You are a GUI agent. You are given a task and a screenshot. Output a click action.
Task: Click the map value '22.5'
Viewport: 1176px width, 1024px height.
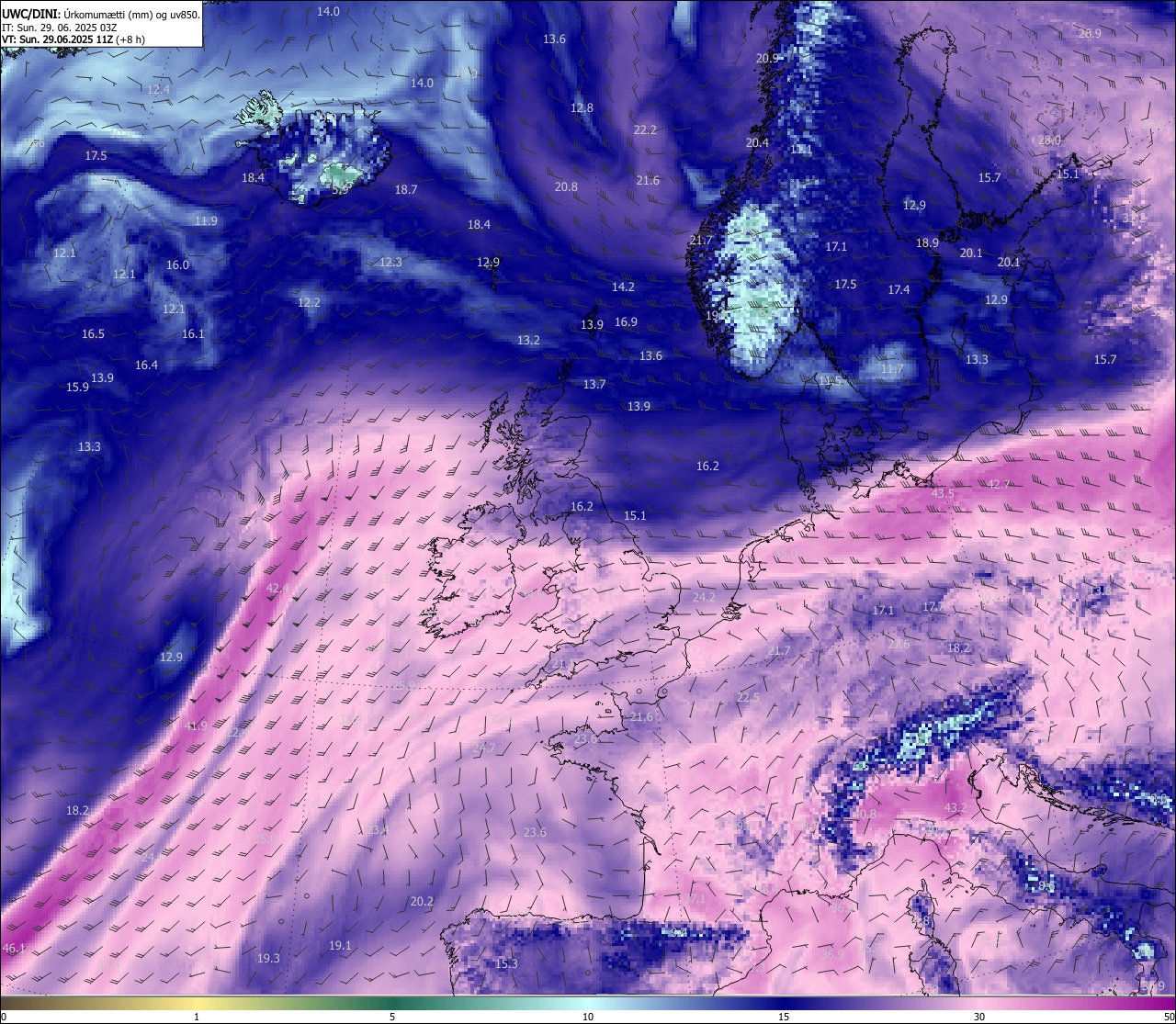tap(748, 697)
